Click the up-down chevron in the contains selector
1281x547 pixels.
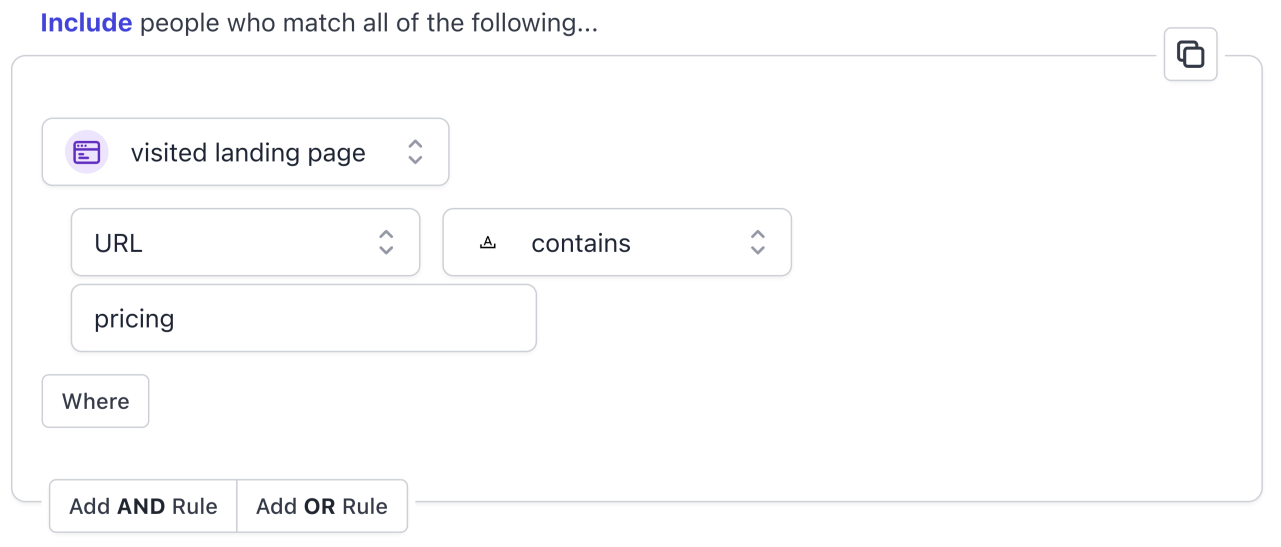tap(758, 243)
